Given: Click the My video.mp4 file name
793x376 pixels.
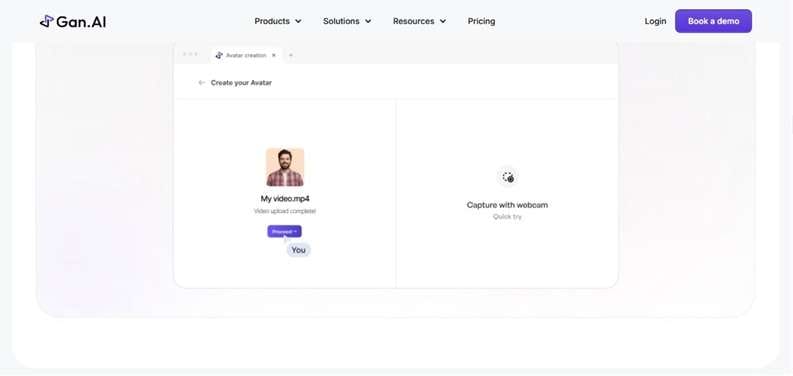Looking at the screenshot, I should tap(285, 199).
